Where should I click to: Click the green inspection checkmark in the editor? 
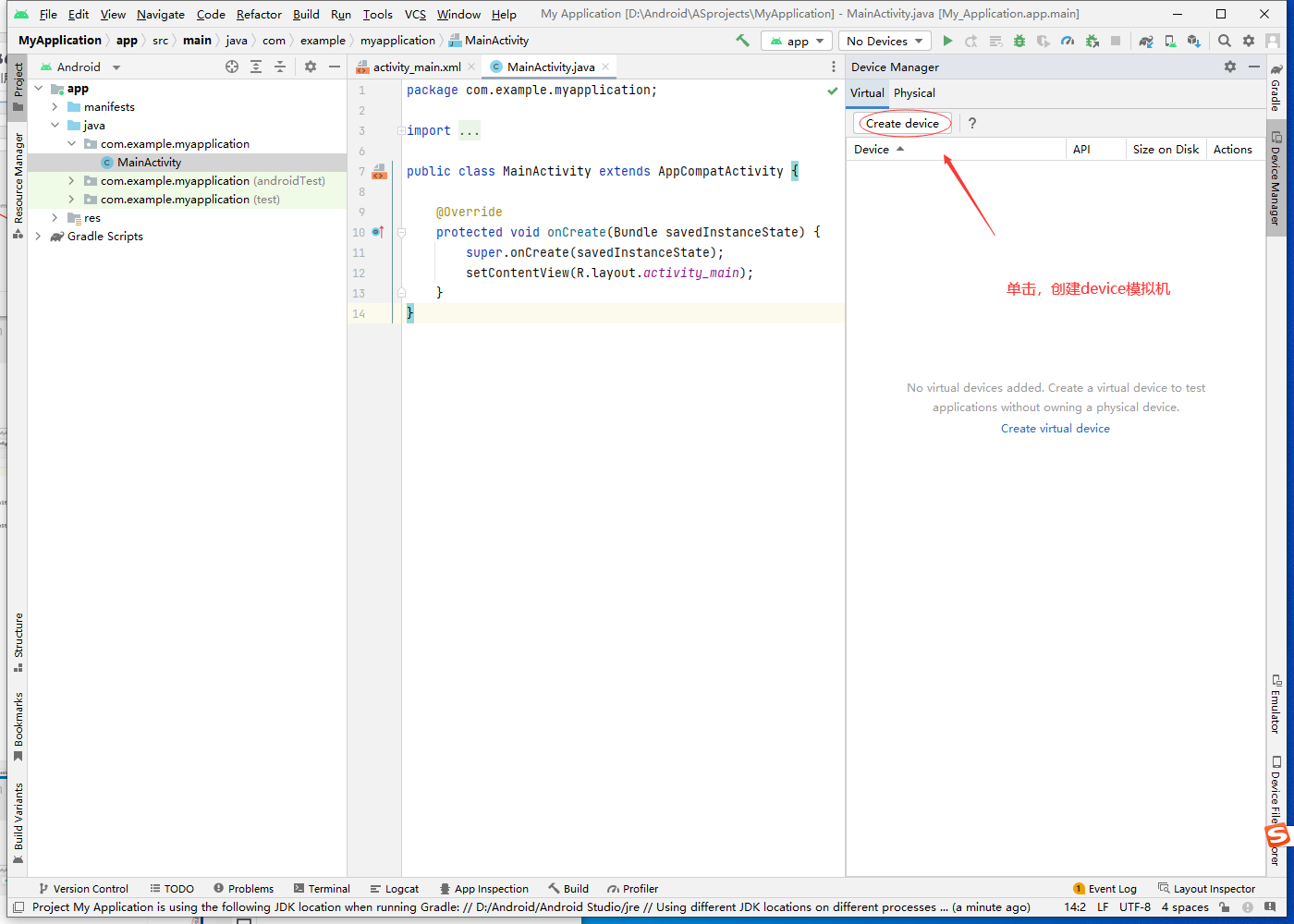(833, 91)
